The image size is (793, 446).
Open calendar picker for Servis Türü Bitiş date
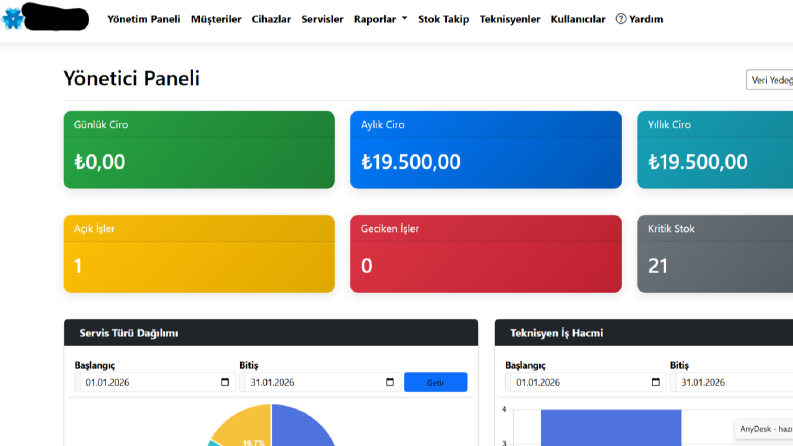(x=390, y=382)
